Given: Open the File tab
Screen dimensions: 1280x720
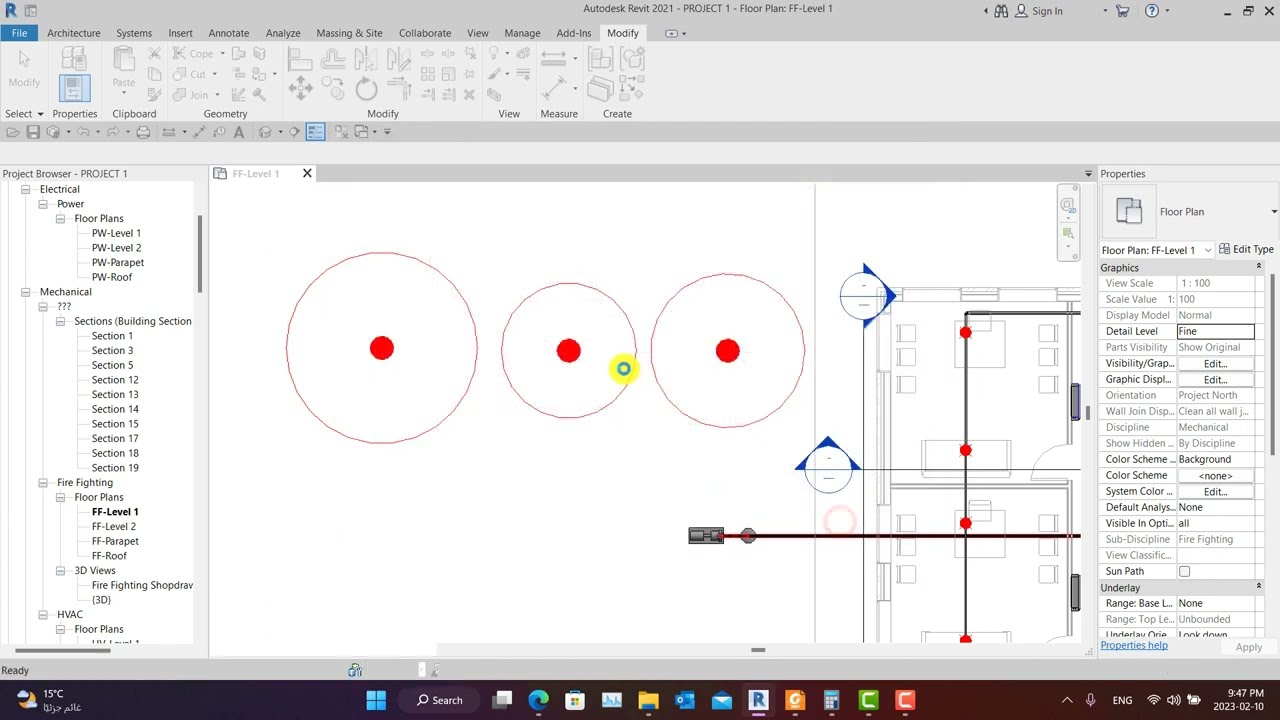Looking at the screenshot, I should pyautogui.click(x=19, y=33).
